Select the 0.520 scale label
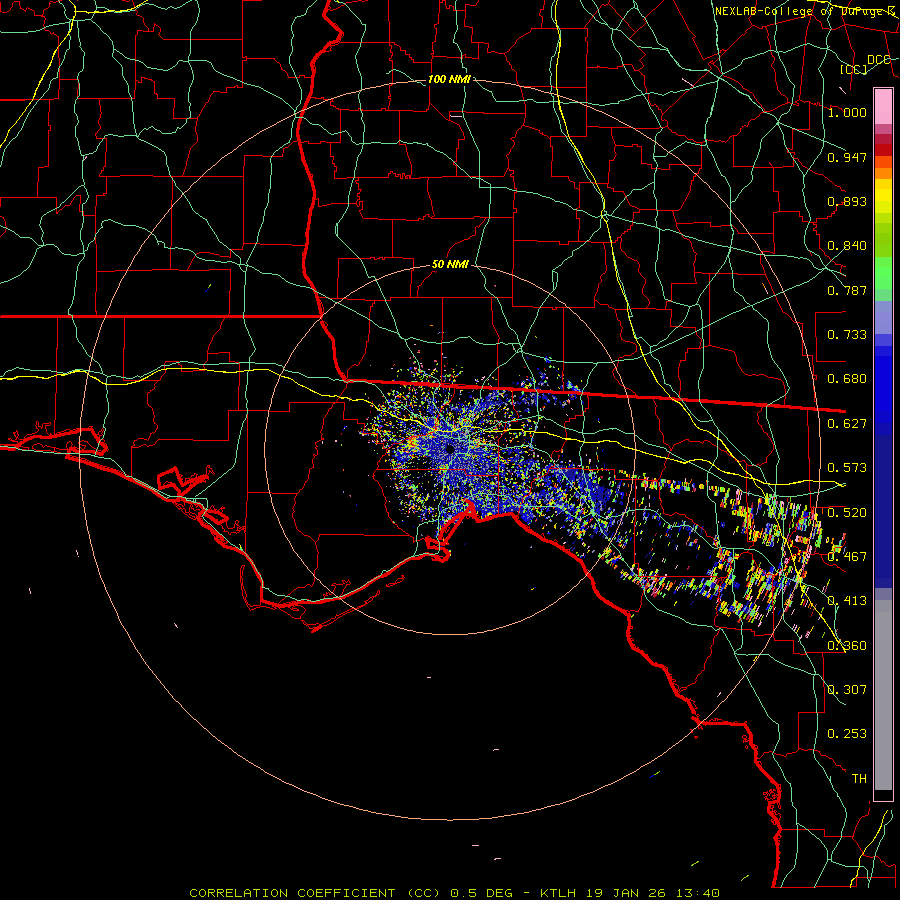 pos(847,512)
